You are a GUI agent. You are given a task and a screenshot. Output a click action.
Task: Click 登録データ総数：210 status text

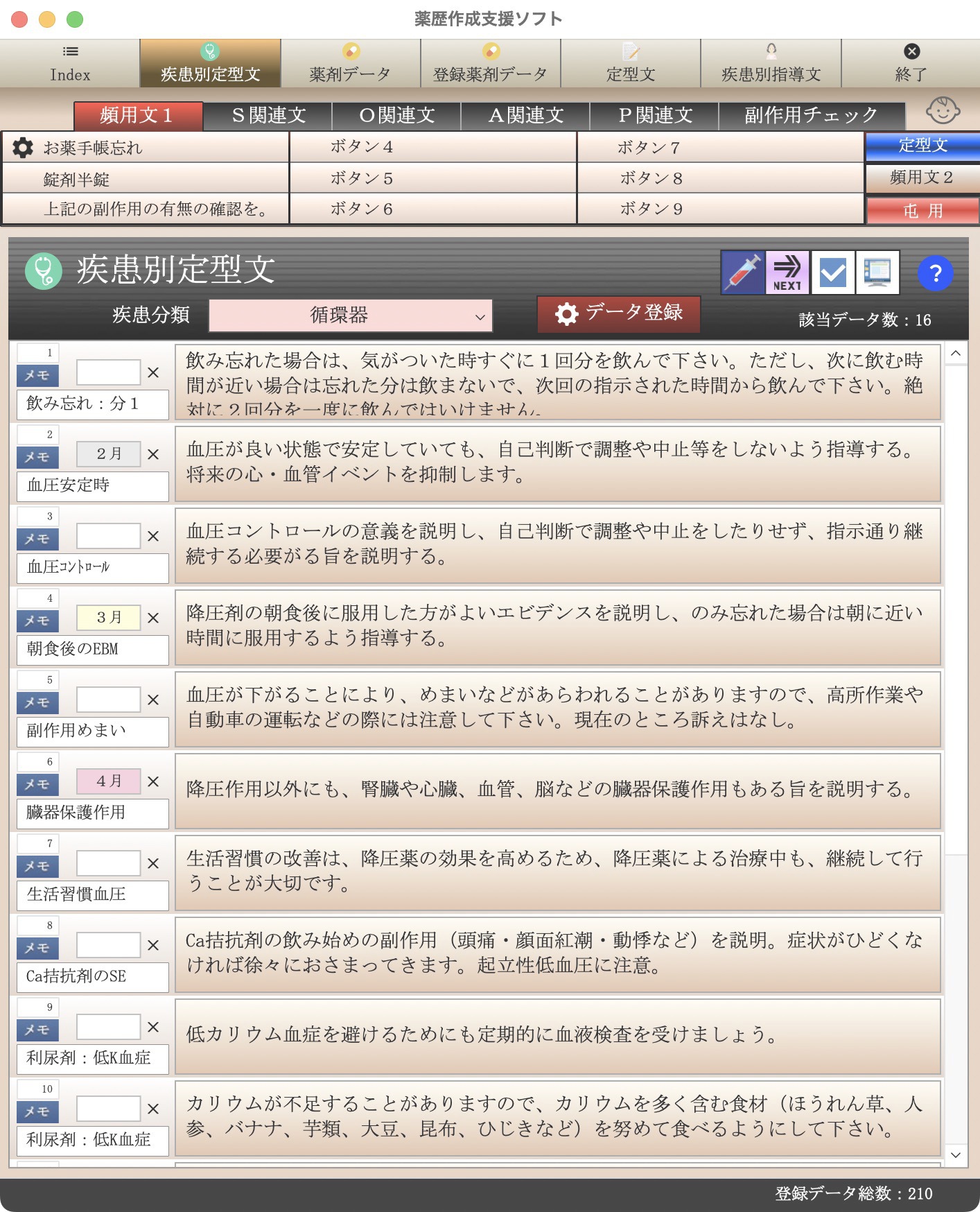click(853, 1193)
